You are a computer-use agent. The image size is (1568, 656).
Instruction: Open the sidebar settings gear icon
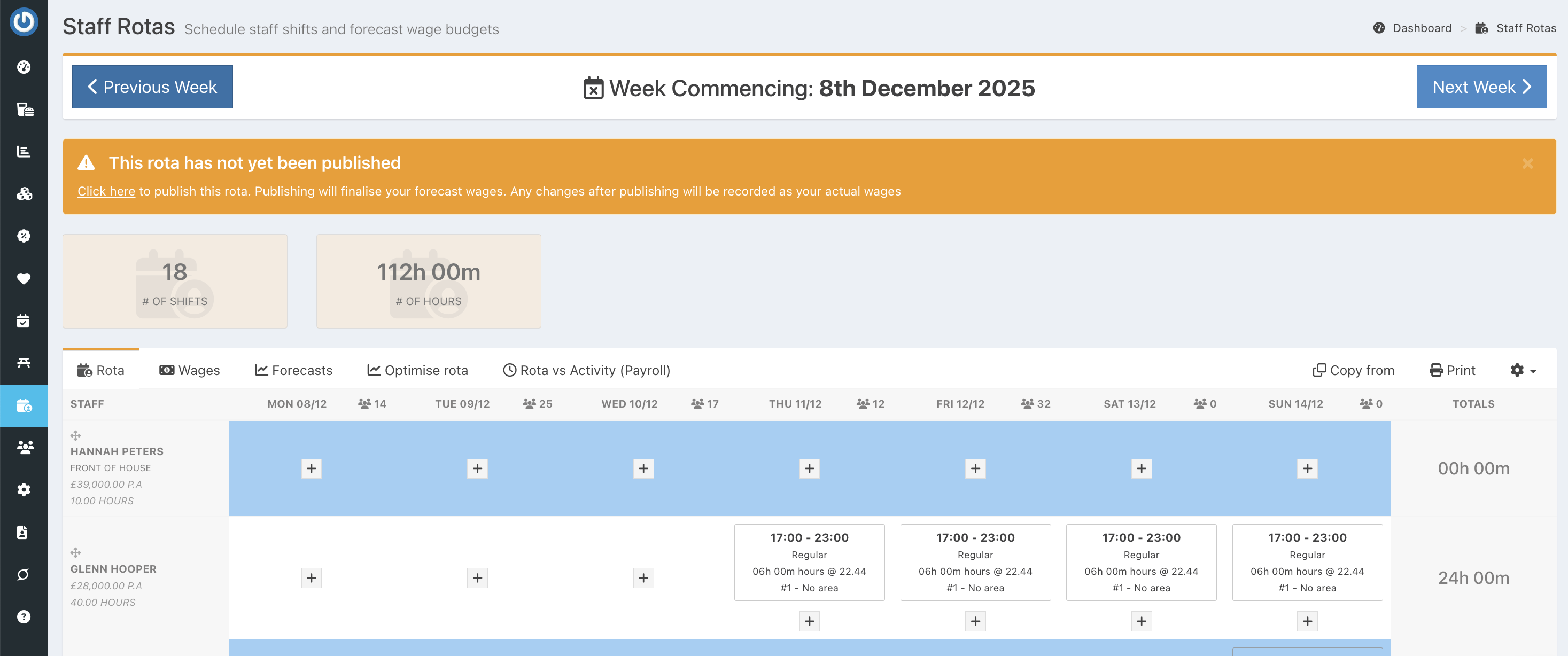pos(24,489)
